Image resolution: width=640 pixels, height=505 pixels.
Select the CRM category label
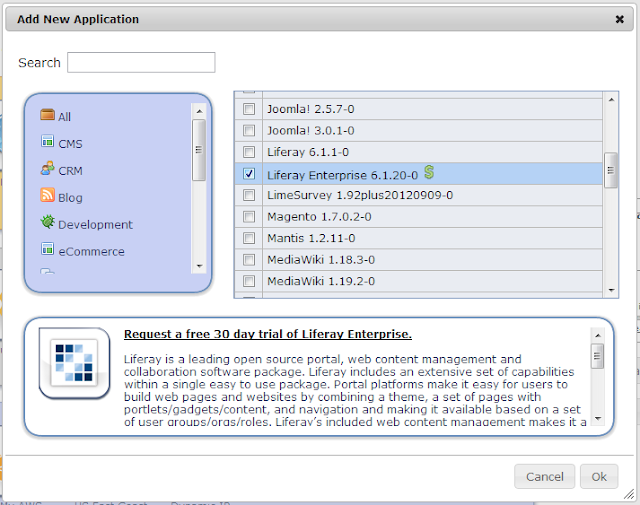pos(70,171)
